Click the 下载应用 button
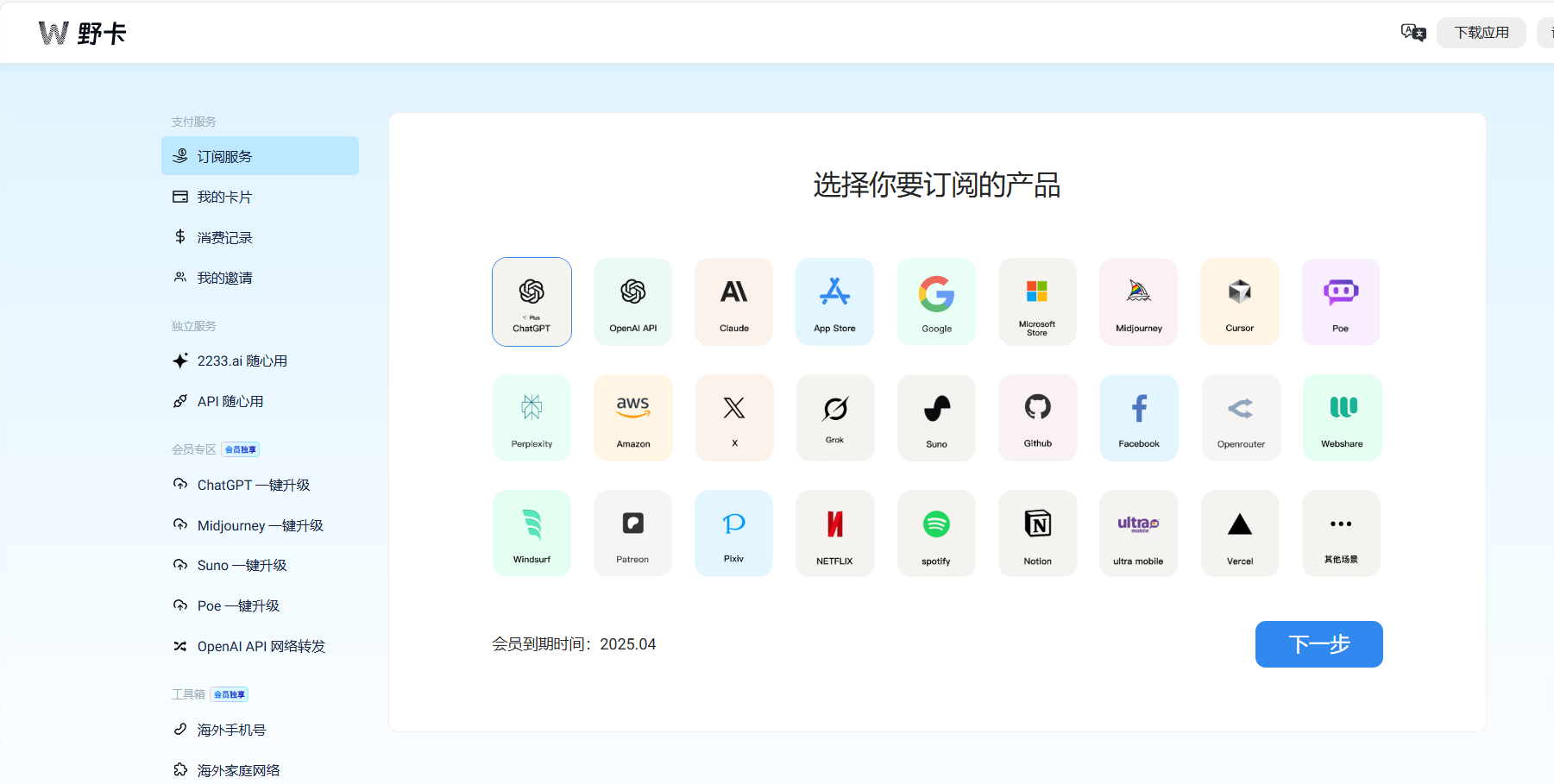The width and height of the screenshot is (1554, 784). (1482, 33)
